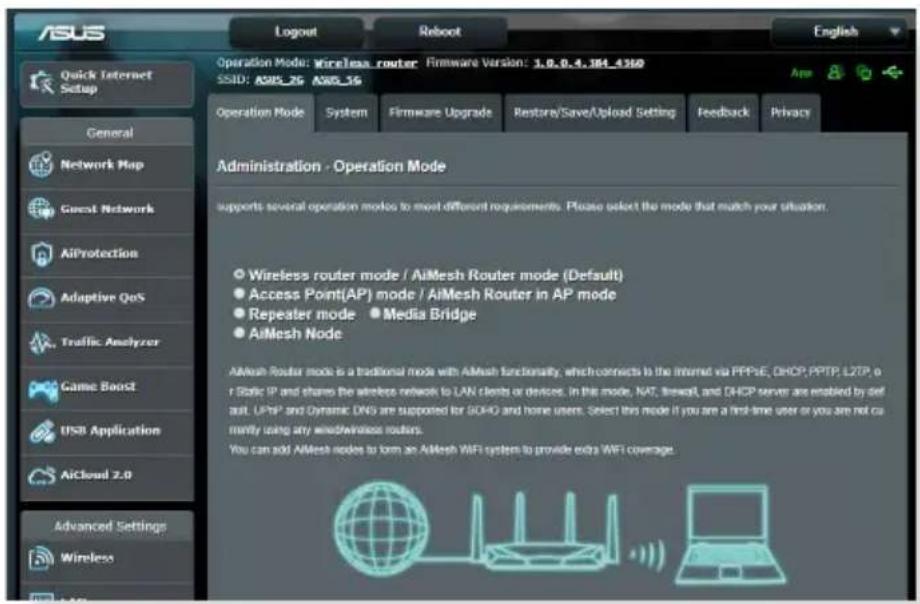Click the AiProtection shield icon
920x604 pixels.
tap(41, 254)
